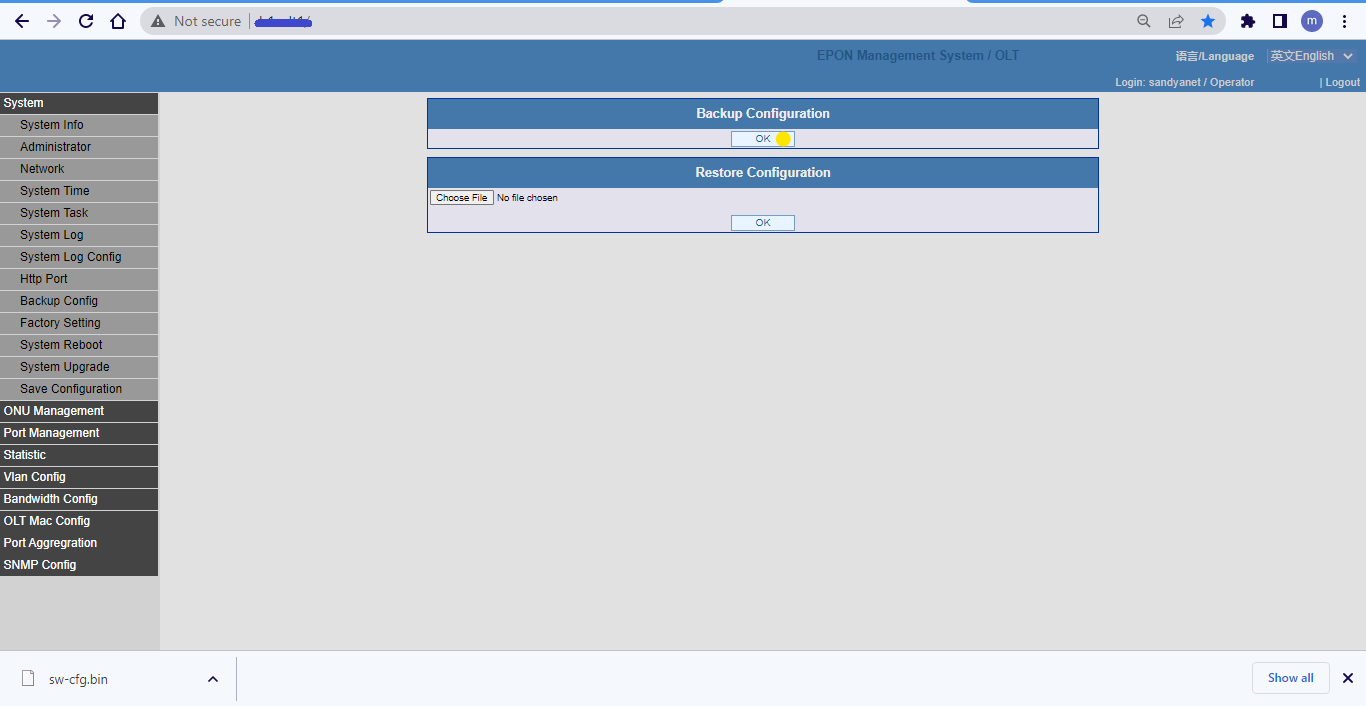Select Factory Setting in sidebar

click(x=60, y=323)
